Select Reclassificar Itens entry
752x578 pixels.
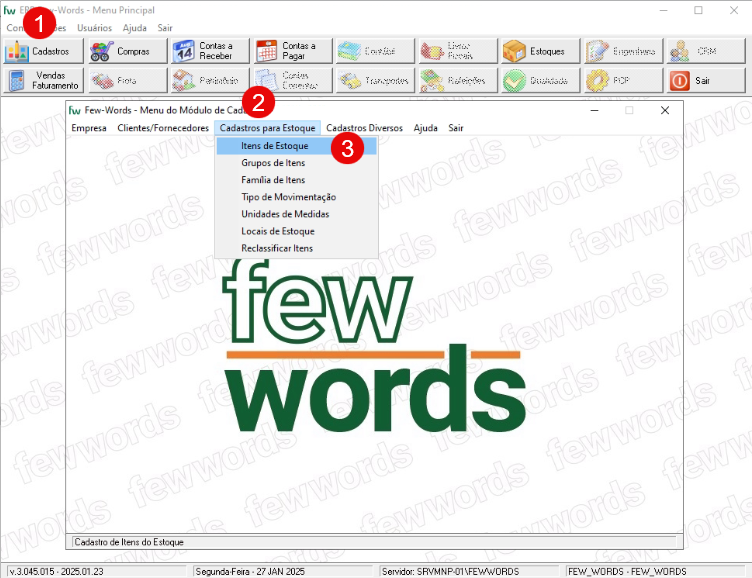296,248
